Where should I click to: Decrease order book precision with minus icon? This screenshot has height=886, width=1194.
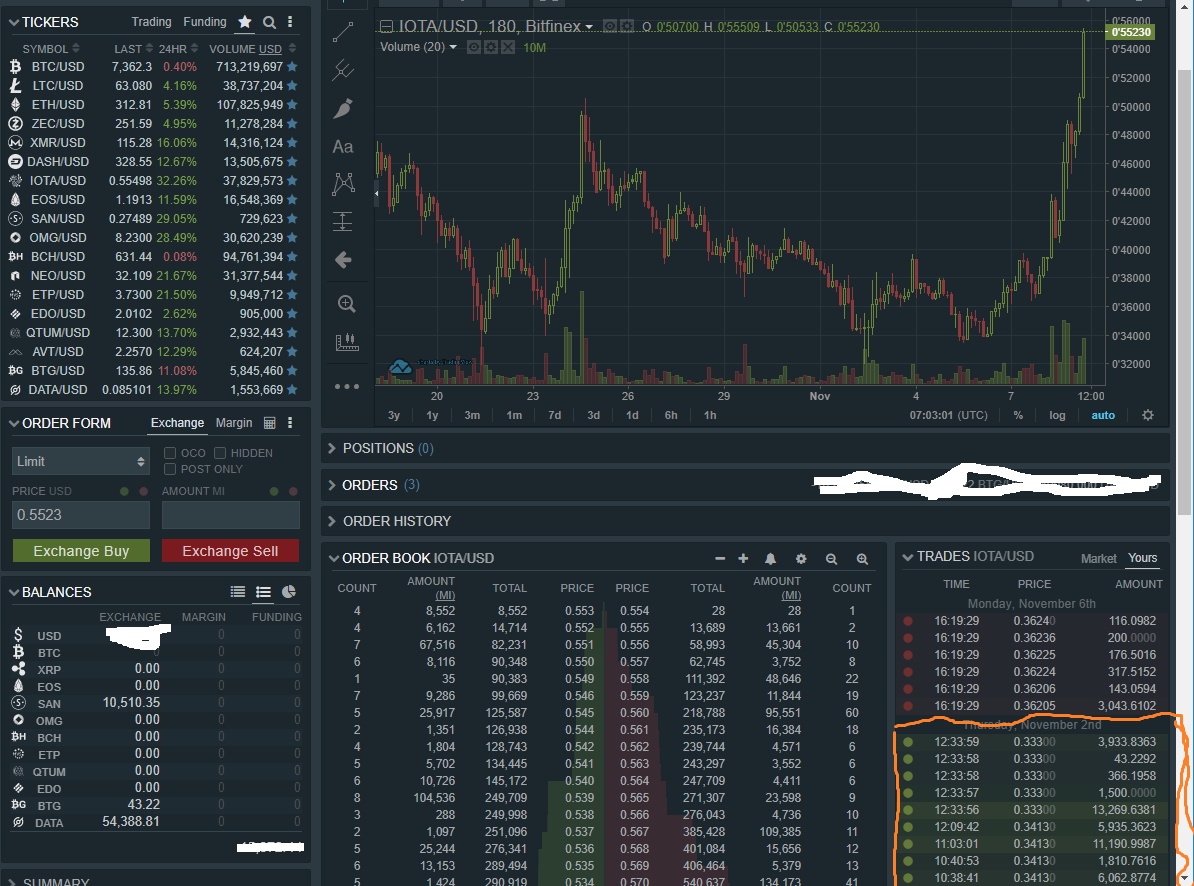tap(720, 558)
